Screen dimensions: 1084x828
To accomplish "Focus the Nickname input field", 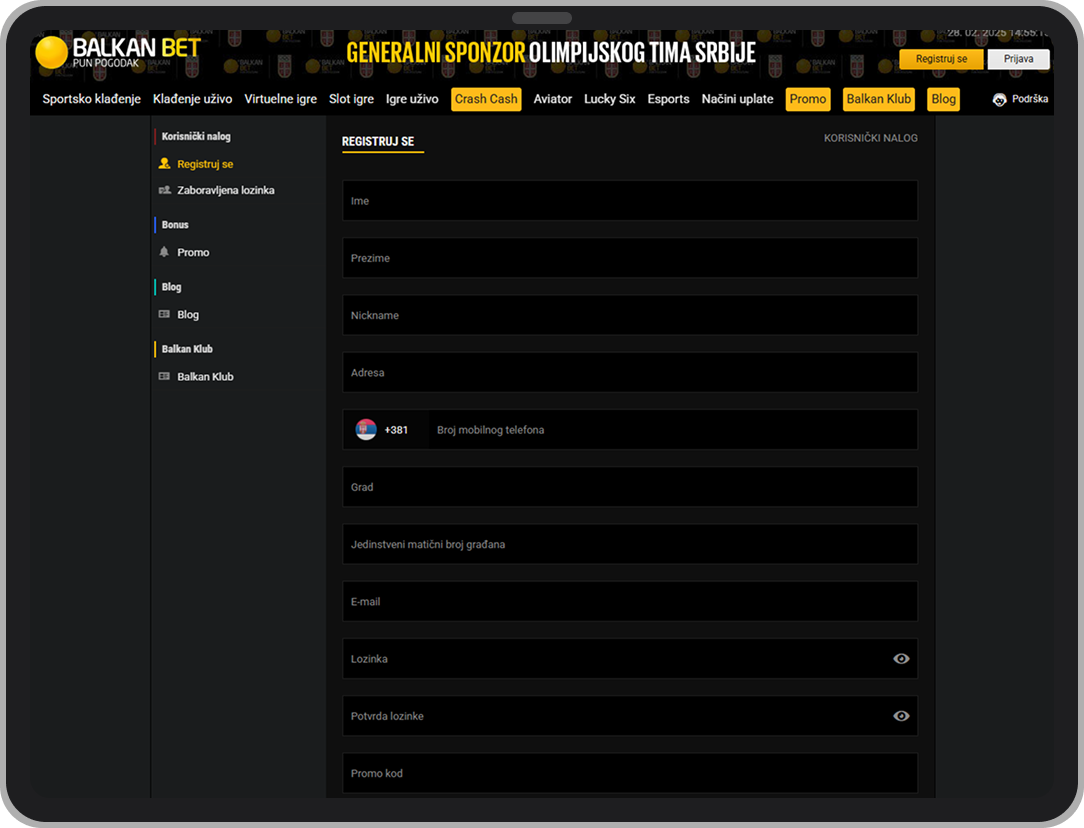I will coord(630,315).
